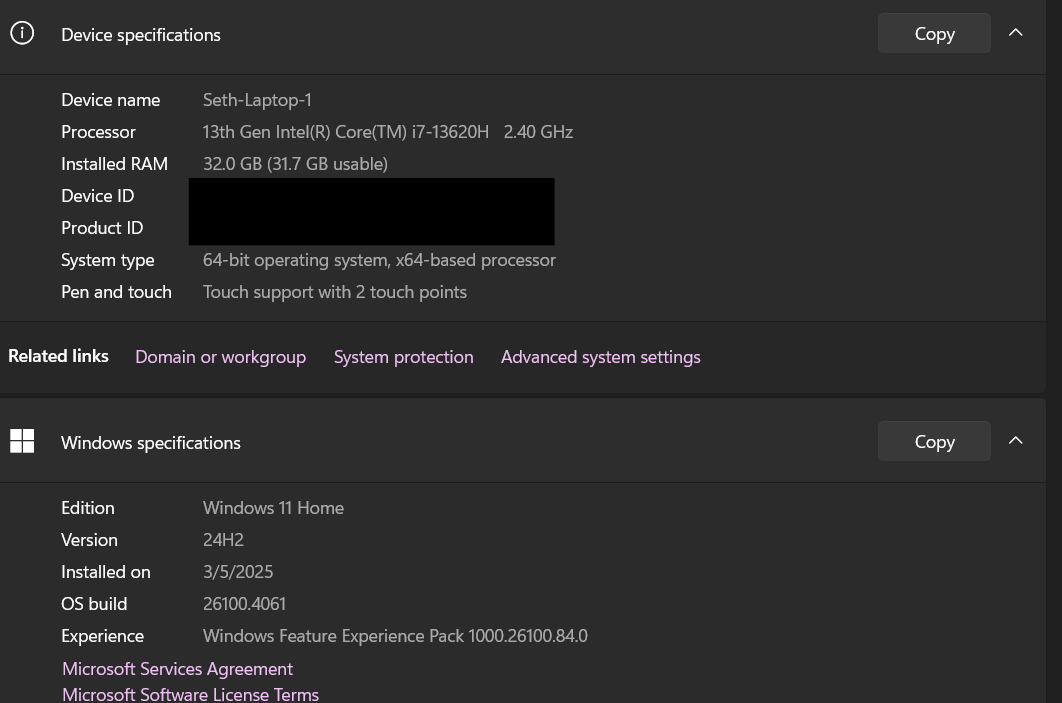Click the Touch support with 2 touch points text

pyautogui.click(x=335, y=291)
